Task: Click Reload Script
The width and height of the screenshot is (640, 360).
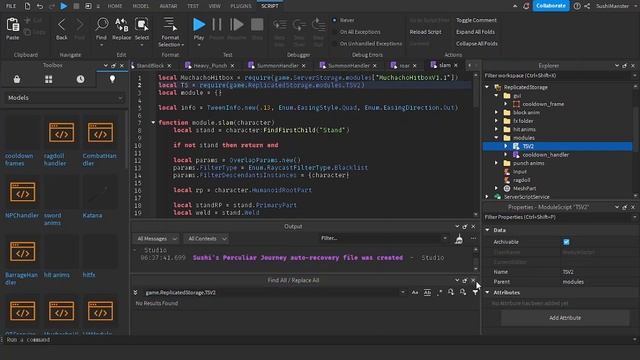Action: click(x=426, y=32)
